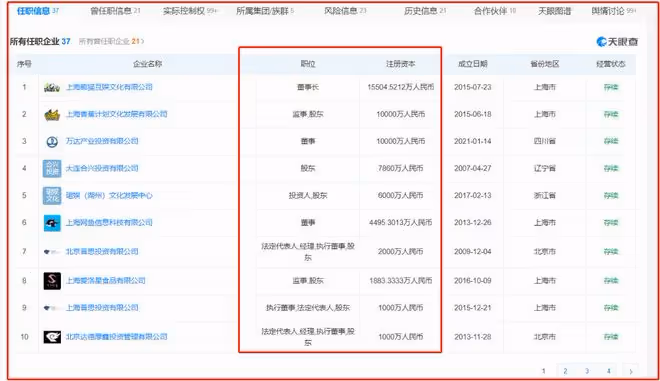Click status tag in row 1

611,87
